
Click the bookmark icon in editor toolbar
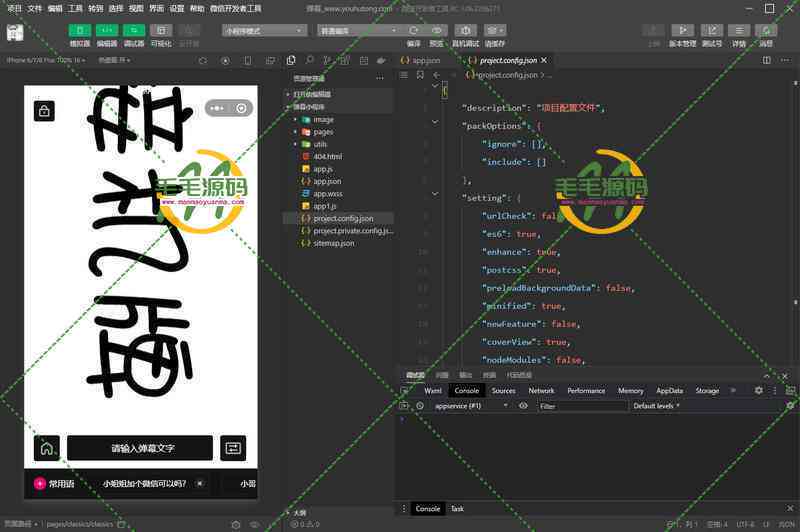click(420, 75)
